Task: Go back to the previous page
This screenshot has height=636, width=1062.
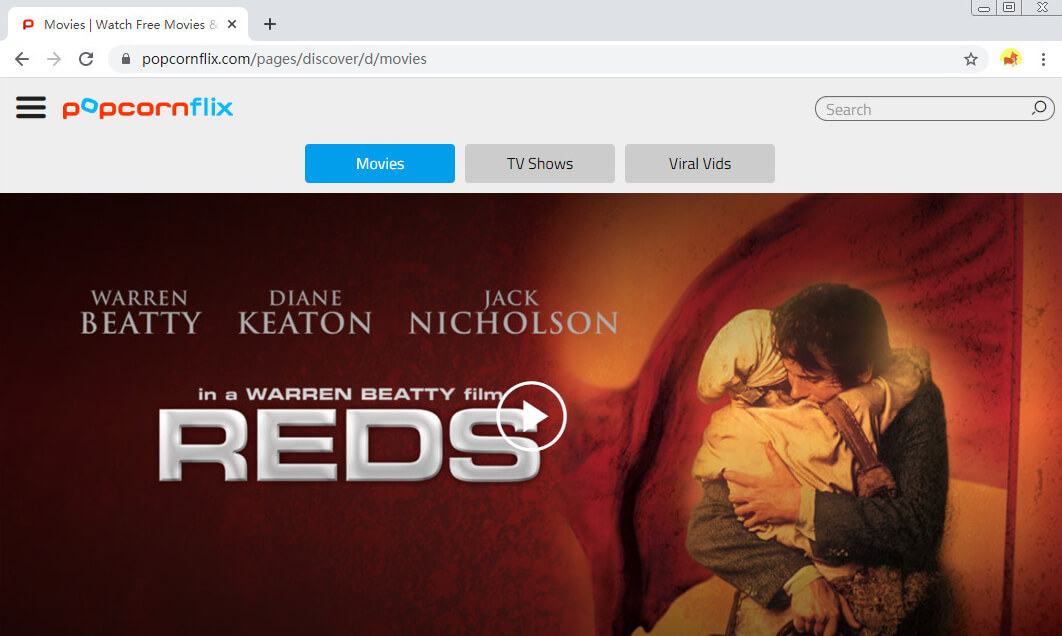Action: click(x=22, y=59)
